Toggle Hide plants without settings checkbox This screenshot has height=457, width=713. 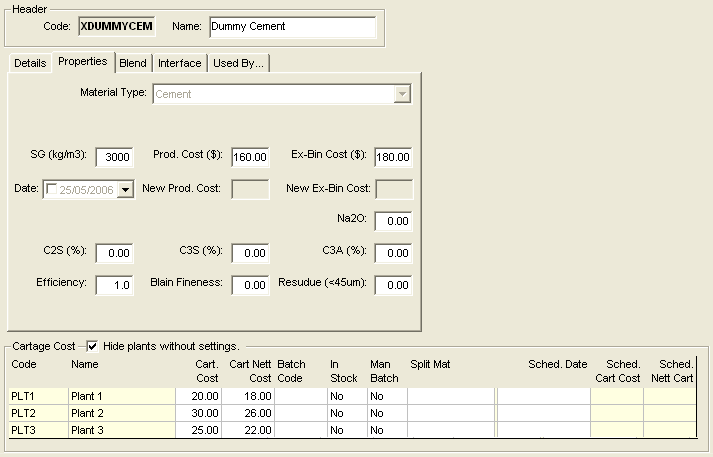(x=92, y=346)
